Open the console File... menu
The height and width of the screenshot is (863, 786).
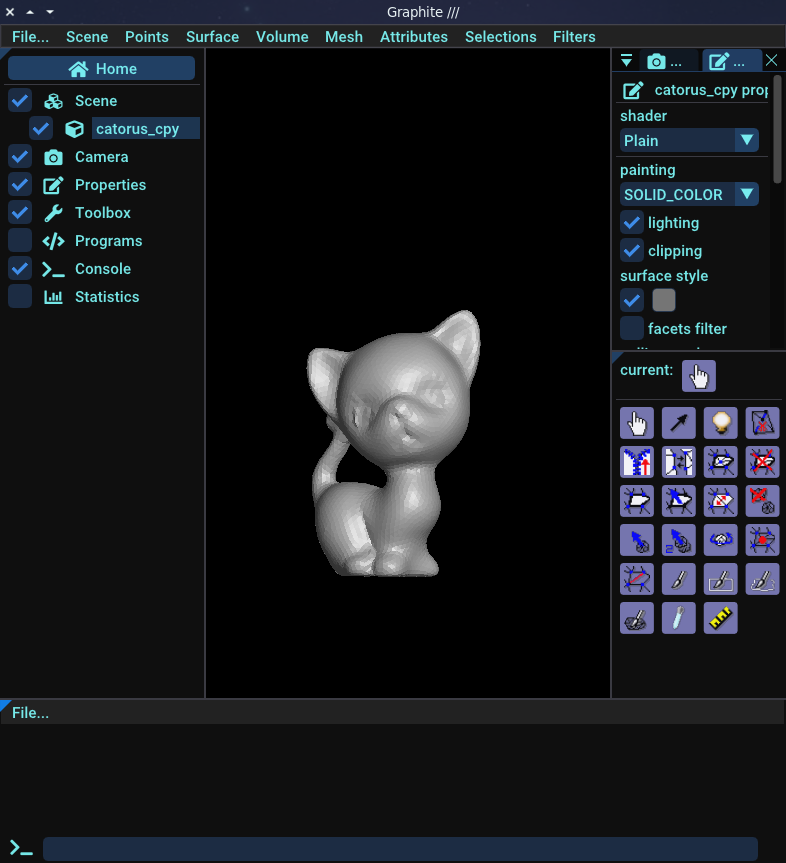[30, 713]
